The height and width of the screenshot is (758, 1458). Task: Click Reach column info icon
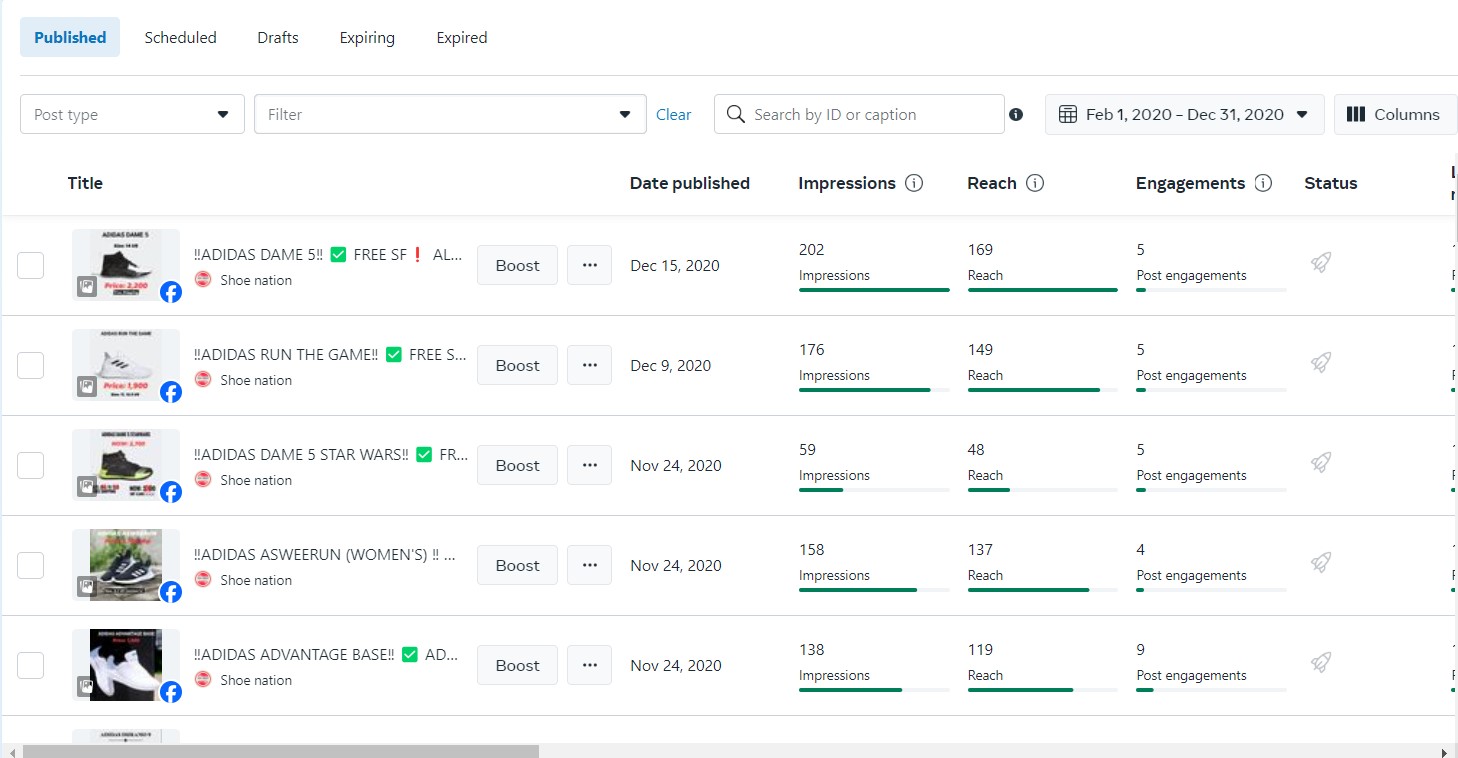tap(1035, 183)
